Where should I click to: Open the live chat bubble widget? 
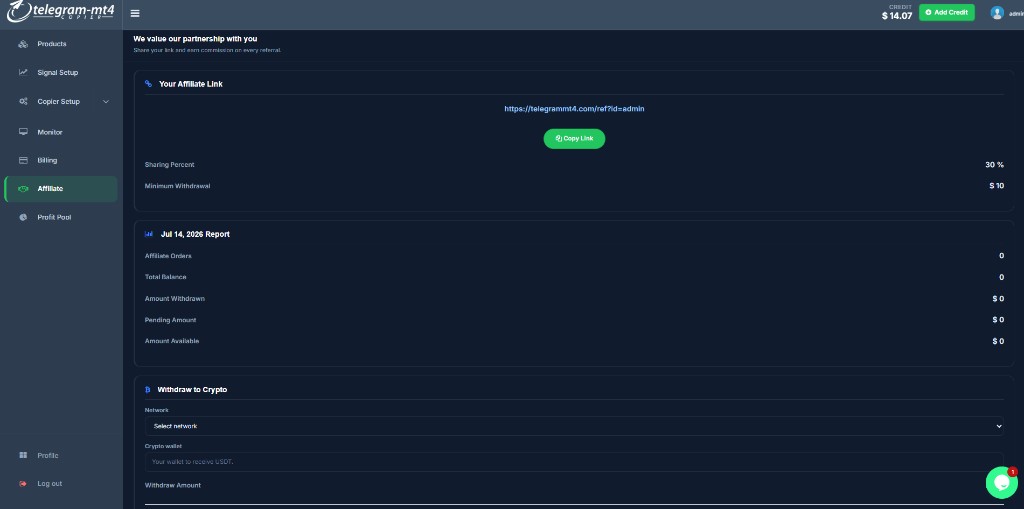[x=1001, y=482]
